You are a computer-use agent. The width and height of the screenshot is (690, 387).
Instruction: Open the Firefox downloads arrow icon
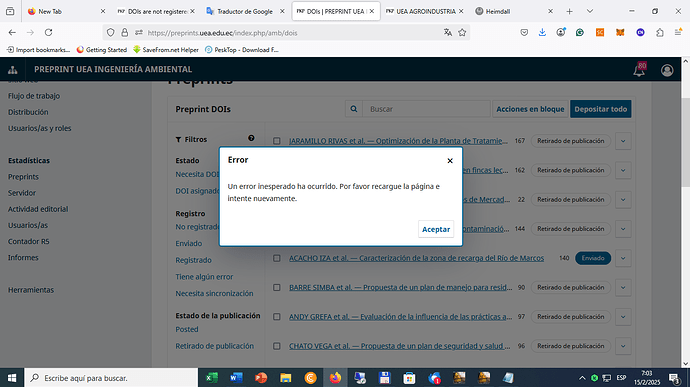pos(542,33)
